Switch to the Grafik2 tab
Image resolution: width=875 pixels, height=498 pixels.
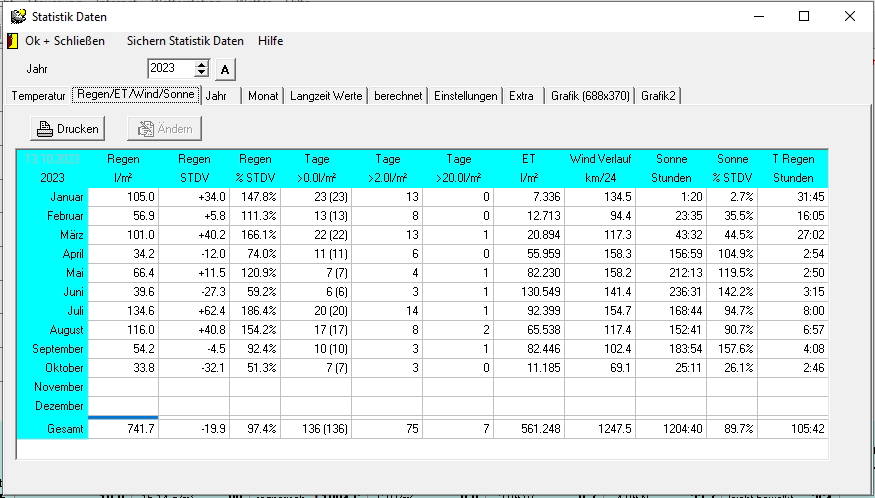pyautogui.click(x=659, y=96)
